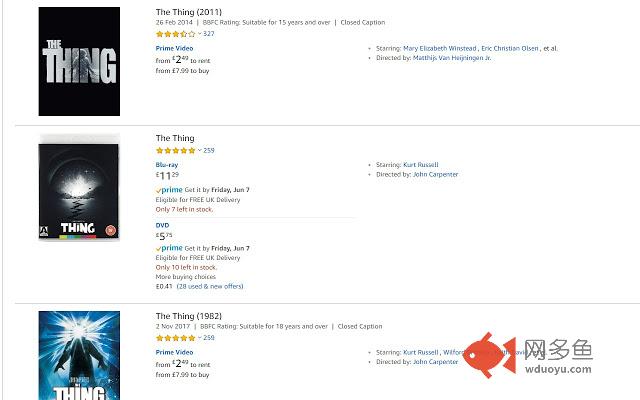
Task: Expand rating dropdown on The Thing (1982)
Action: (200, 338)
